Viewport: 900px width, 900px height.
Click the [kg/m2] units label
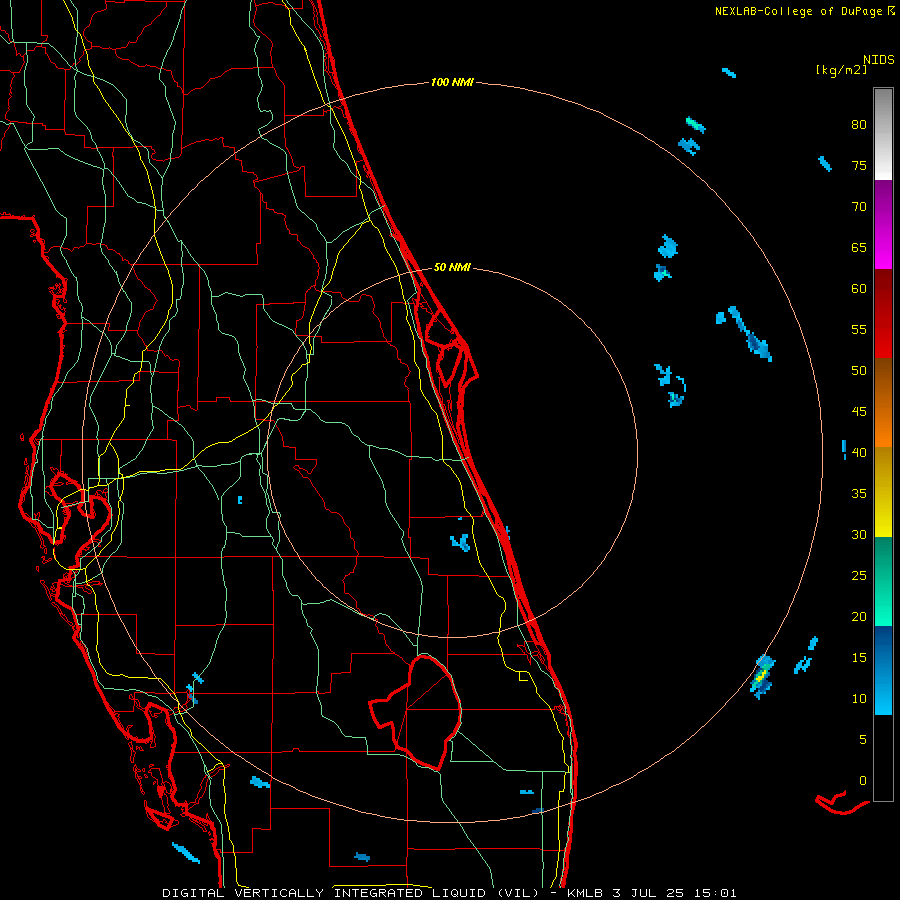pyautogui.click(x=841, y=70)
